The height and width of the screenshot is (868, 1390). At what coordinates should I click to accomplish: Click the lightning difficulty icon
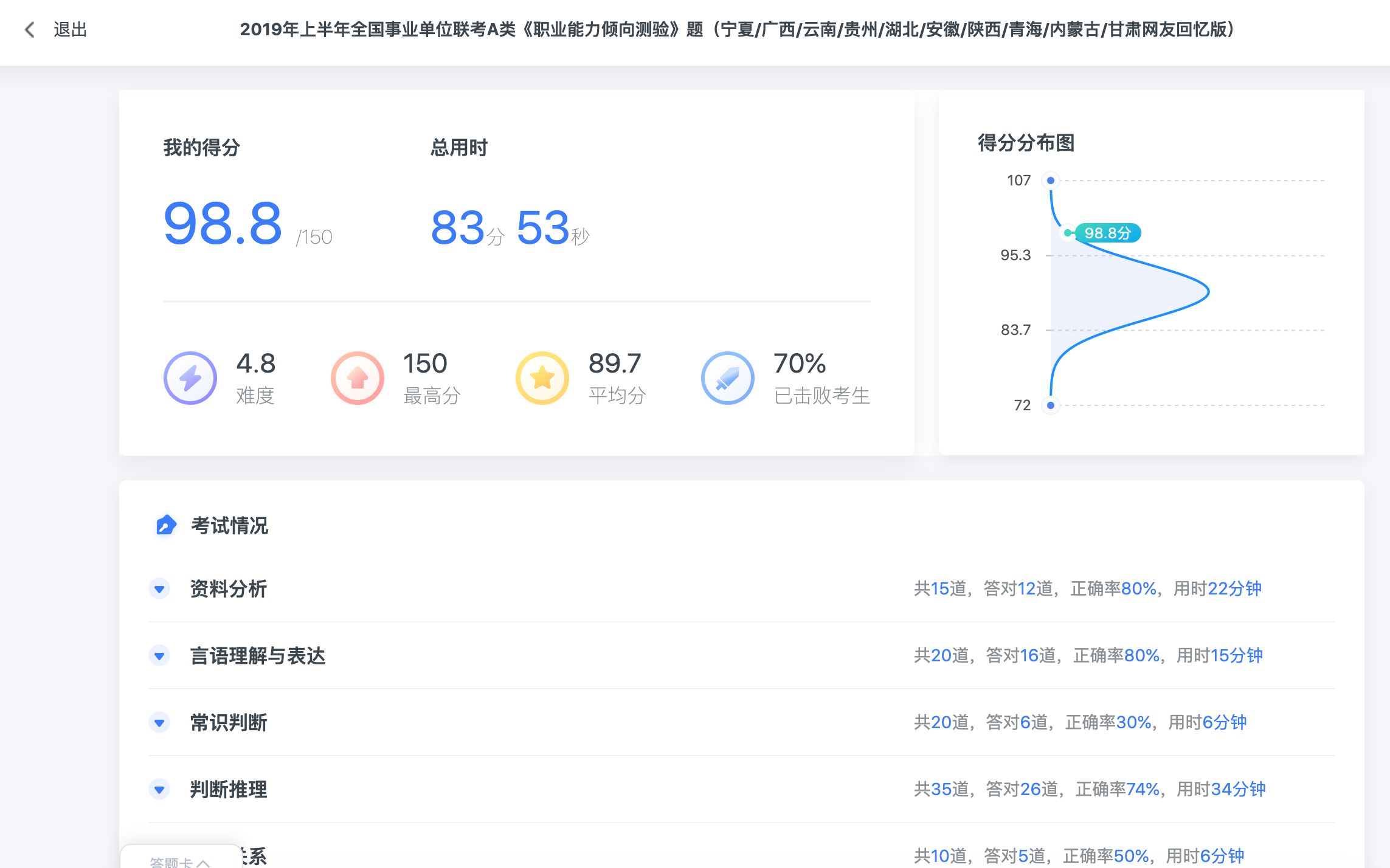point(190,378)
